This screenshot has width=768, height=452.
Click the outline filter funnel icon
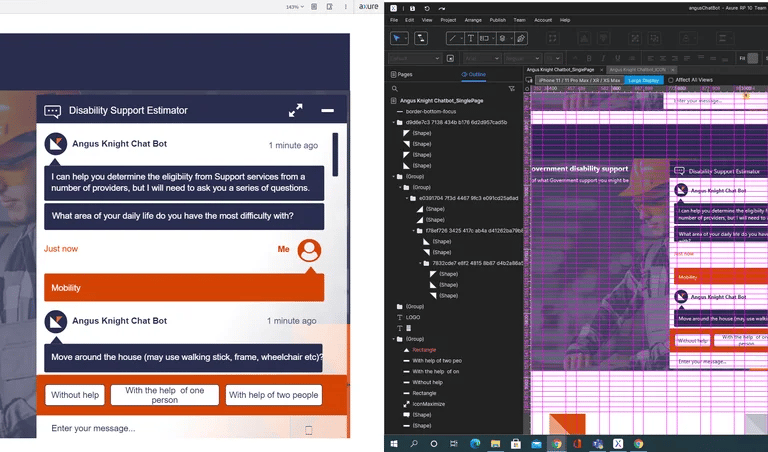click(511, 88)
